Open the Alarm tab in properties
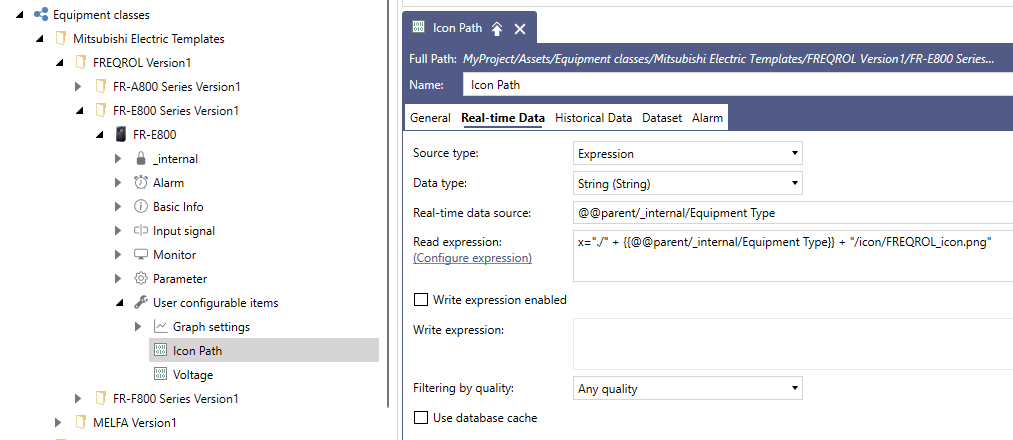1013x440 pixels. 707,118
